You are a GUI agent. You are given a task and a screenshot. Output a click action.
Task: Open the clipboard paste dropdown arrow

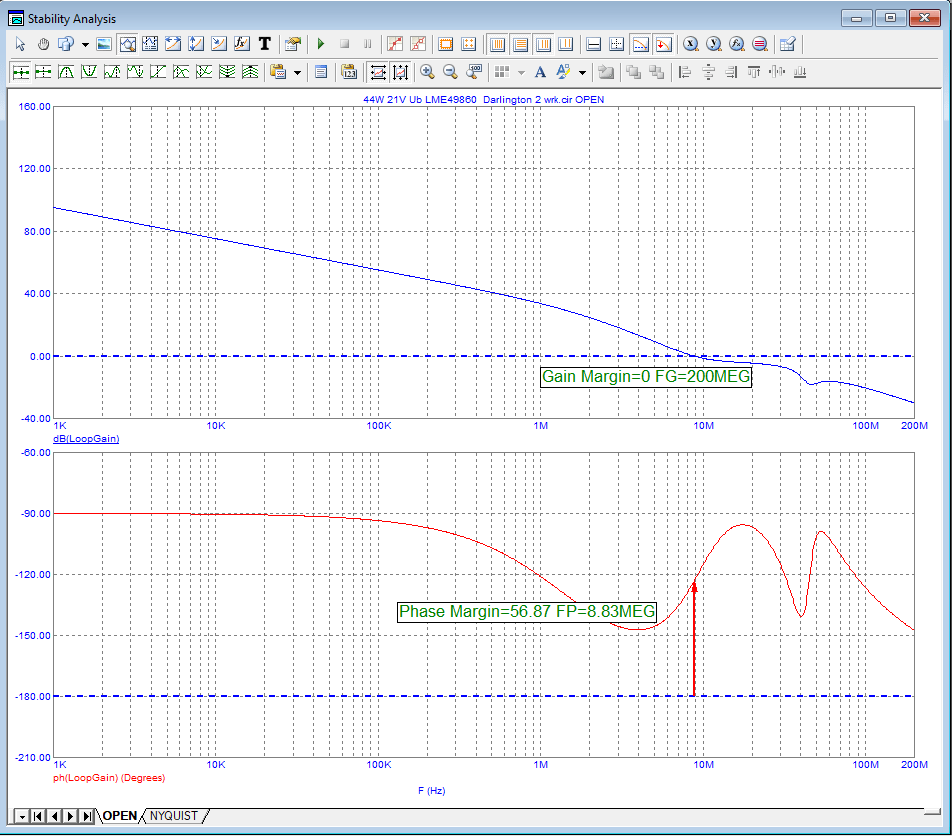(x=297, y=72)
